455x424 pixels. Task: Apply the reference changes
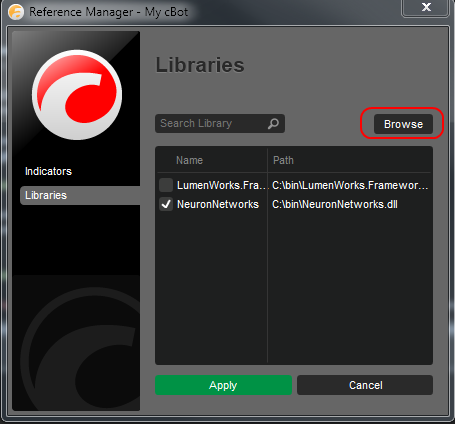point(223,385)
